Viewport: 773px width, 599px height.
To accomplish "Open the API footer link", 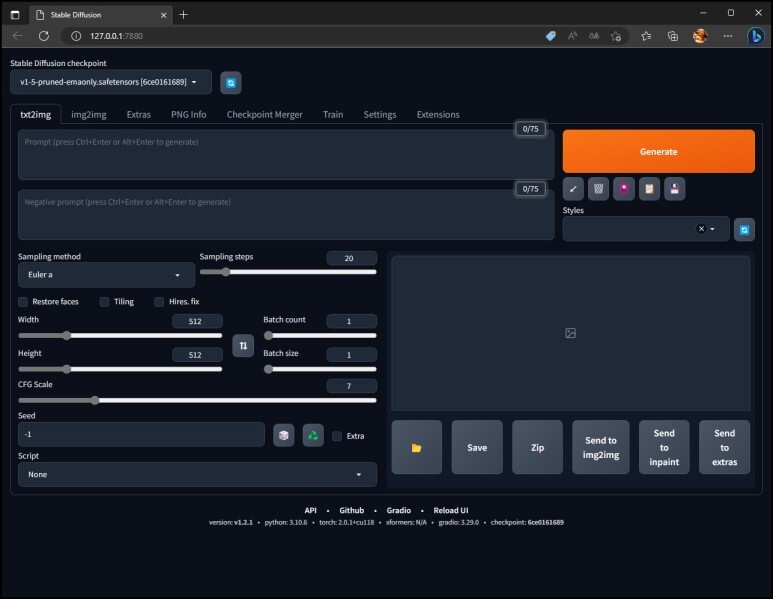I will [311, 510].
